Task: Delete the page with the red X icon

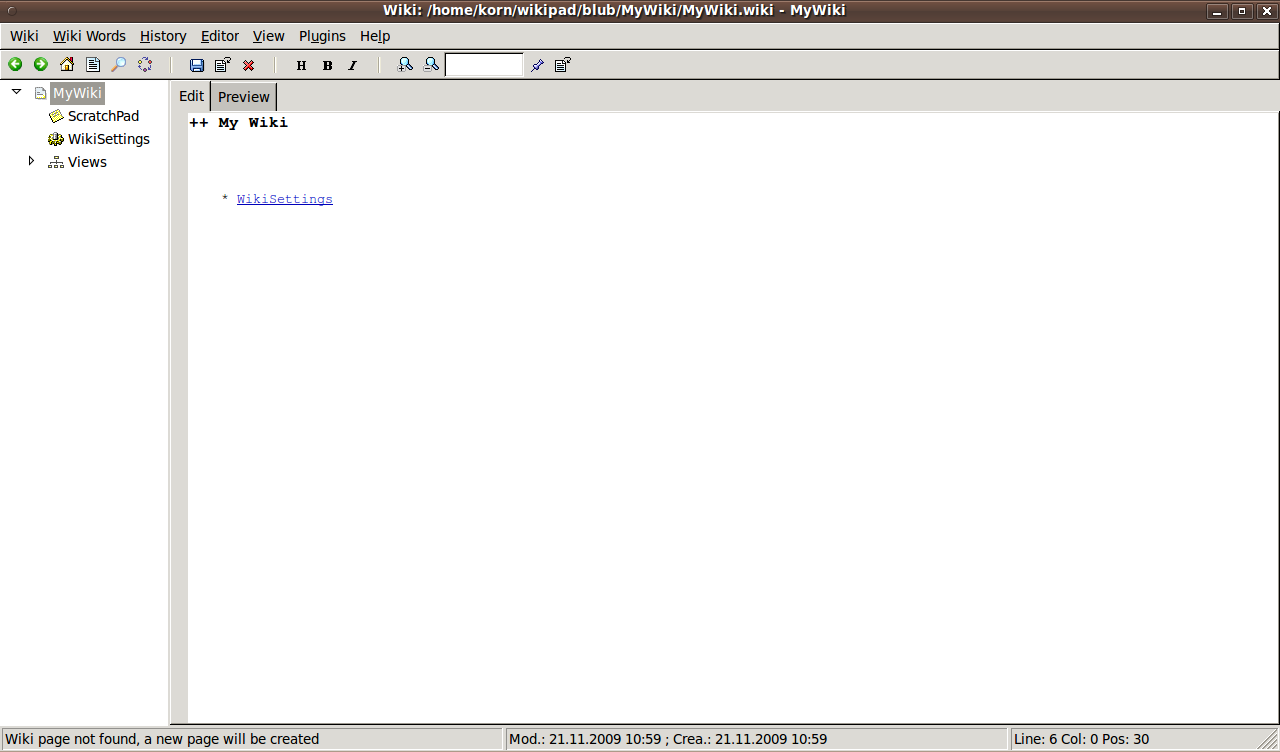Action: coord(249,65)
